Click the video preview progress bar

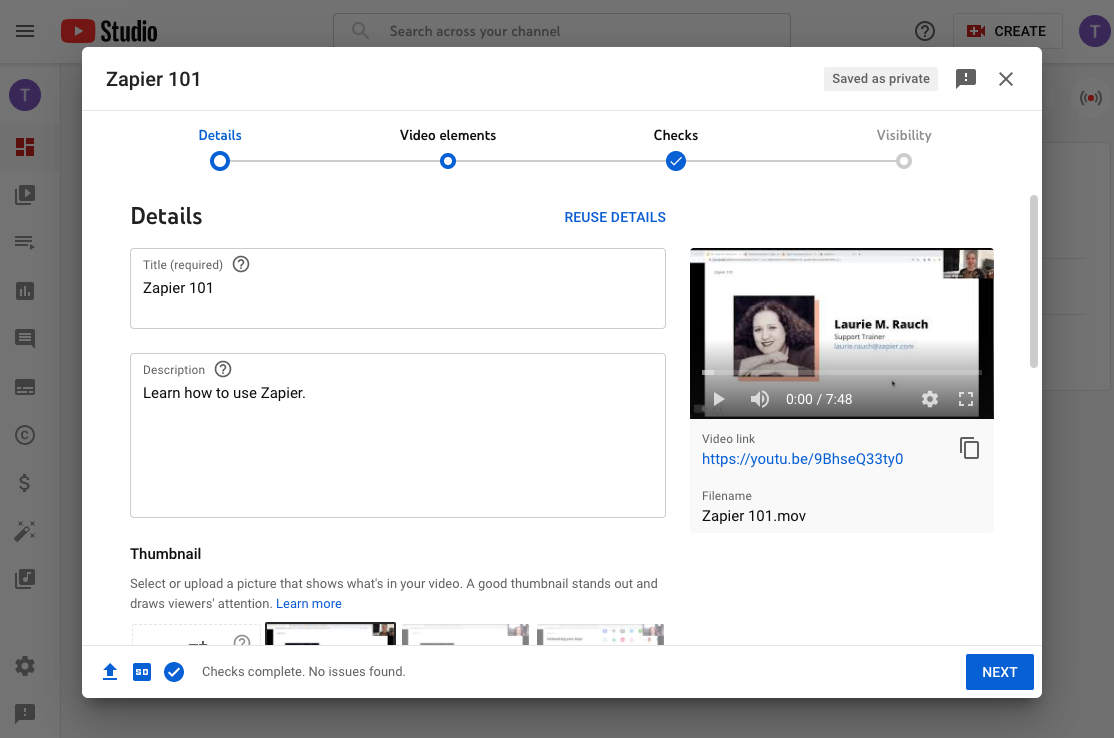pos(841,372)
